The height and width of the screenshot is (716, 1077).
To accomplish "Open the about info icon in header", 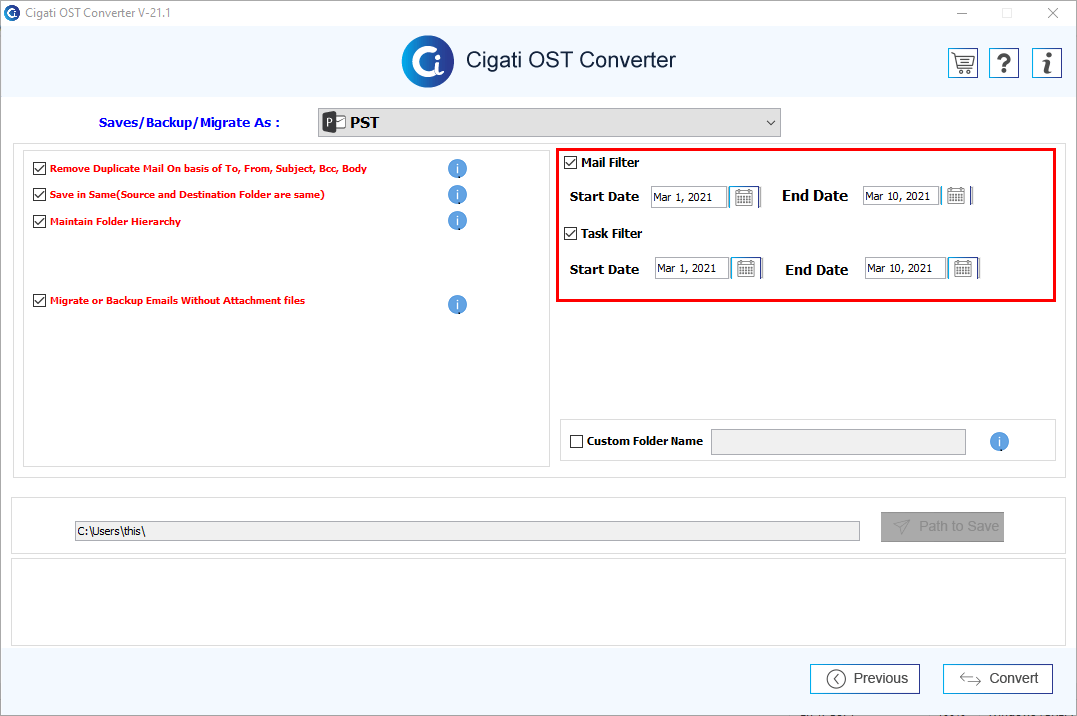I will 1047,63.
